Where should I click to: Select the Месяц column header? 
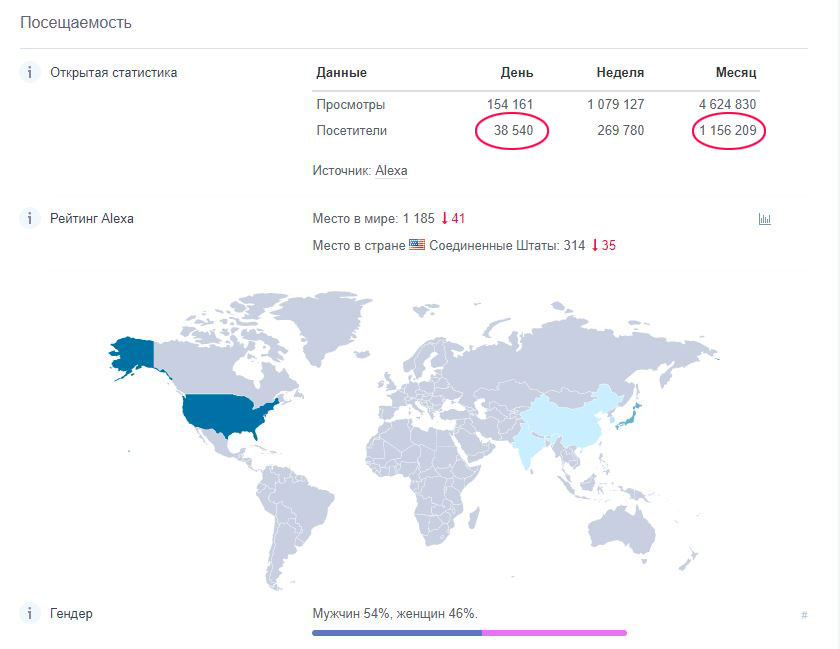(736, 72)
